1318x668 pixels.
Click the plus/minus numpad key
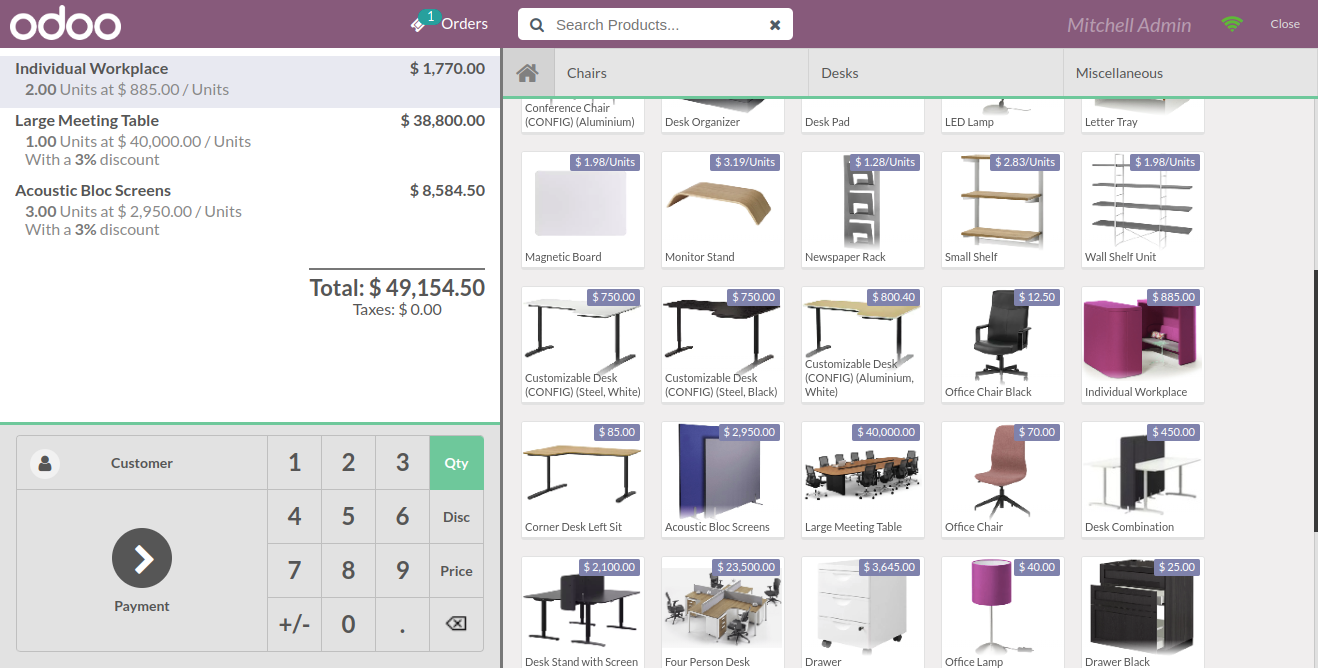[x=294, y=625]
